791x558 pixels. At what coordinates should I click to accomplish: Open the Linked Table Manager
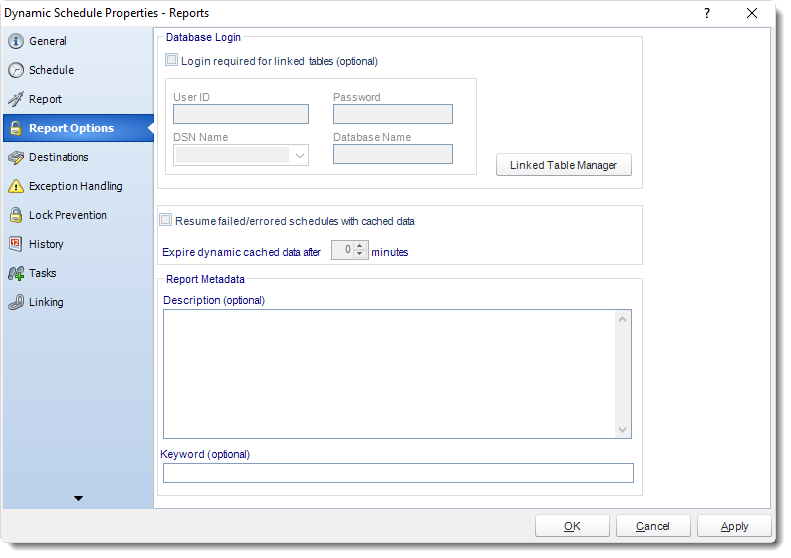563,165
